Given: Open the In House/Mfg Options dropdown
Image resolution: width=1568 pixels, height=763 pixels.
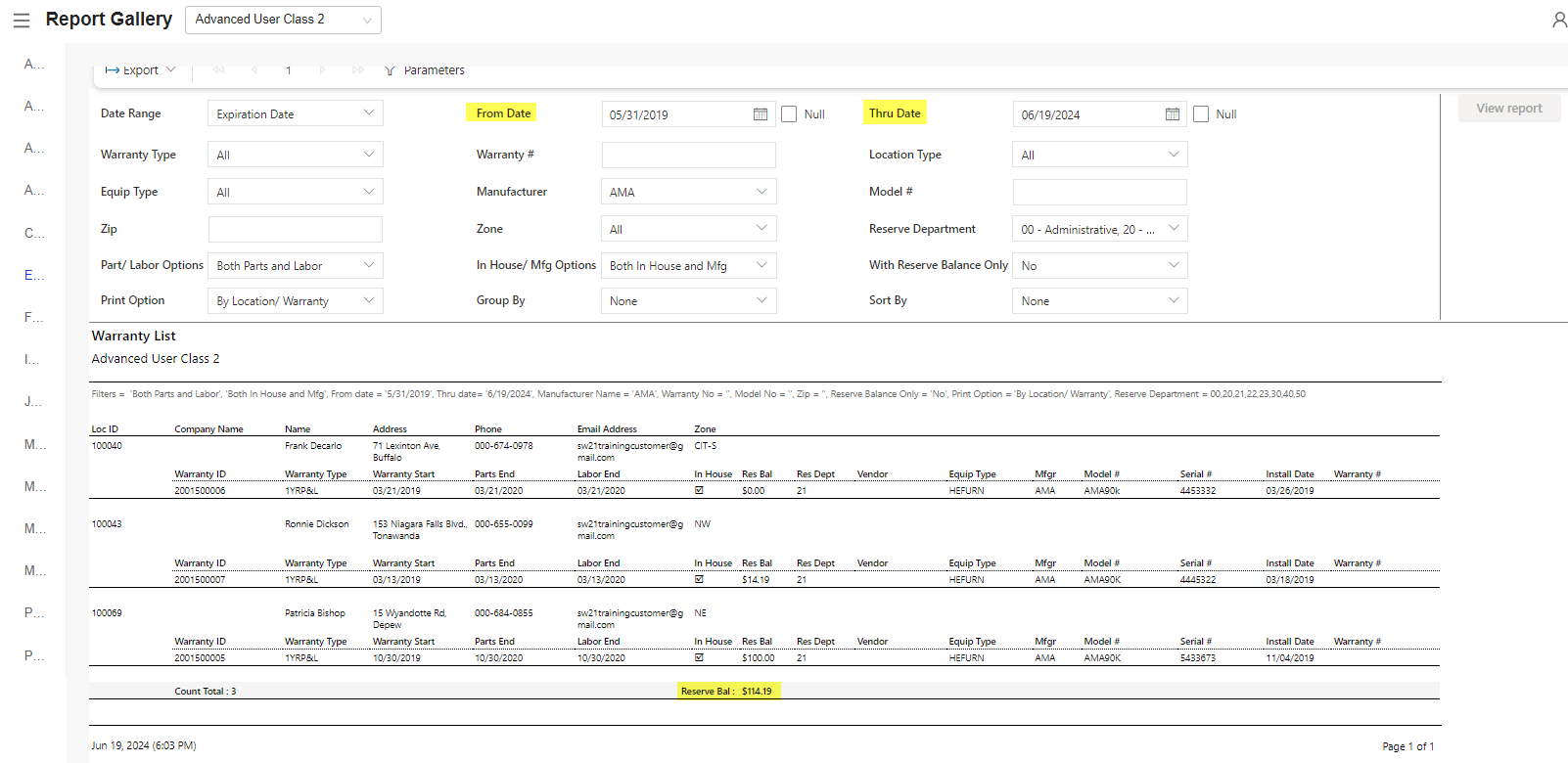Looking at the screenshot, I should tap(689, 265).
